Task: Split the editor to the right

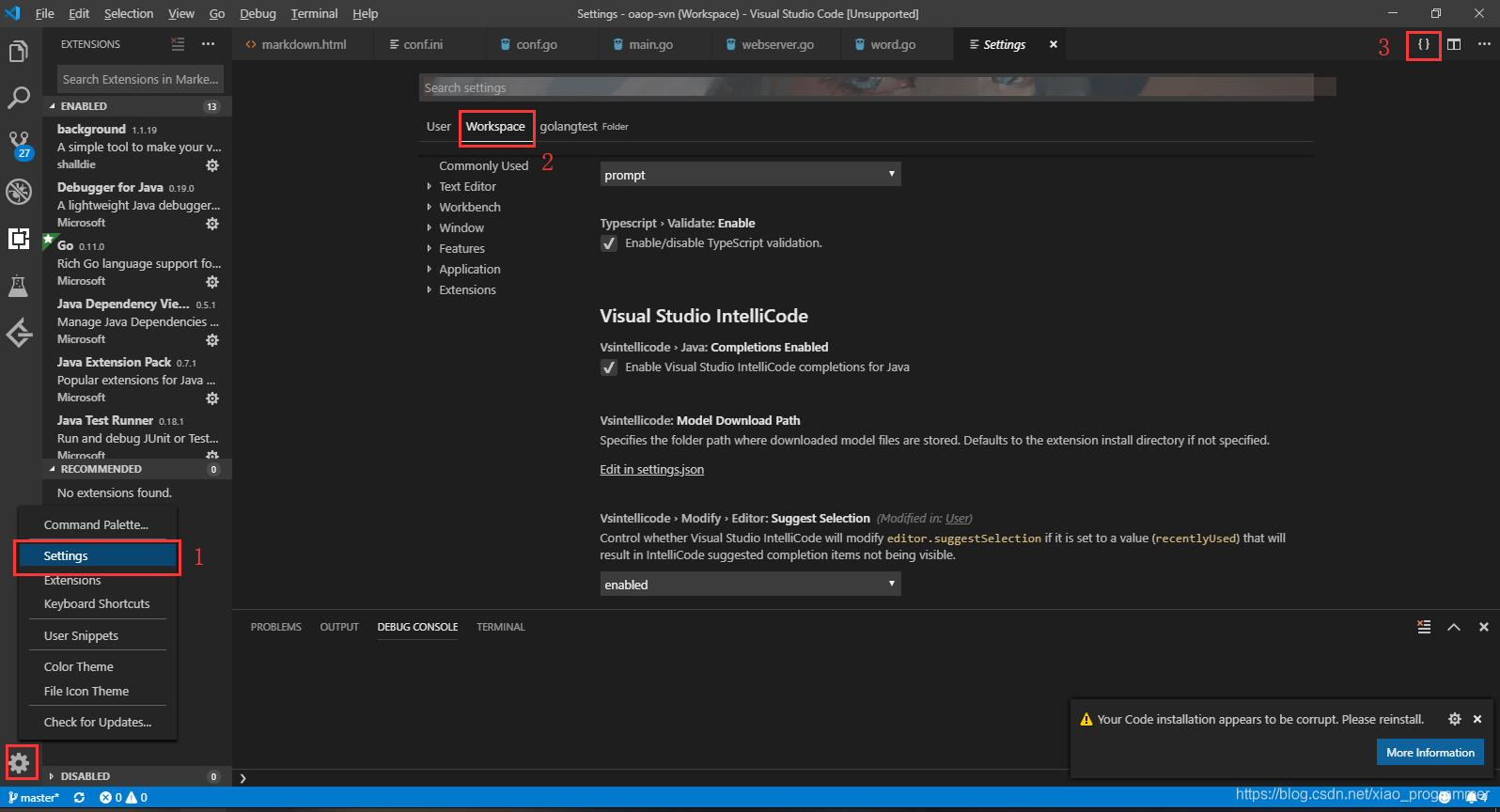Action: point(1454,44)
